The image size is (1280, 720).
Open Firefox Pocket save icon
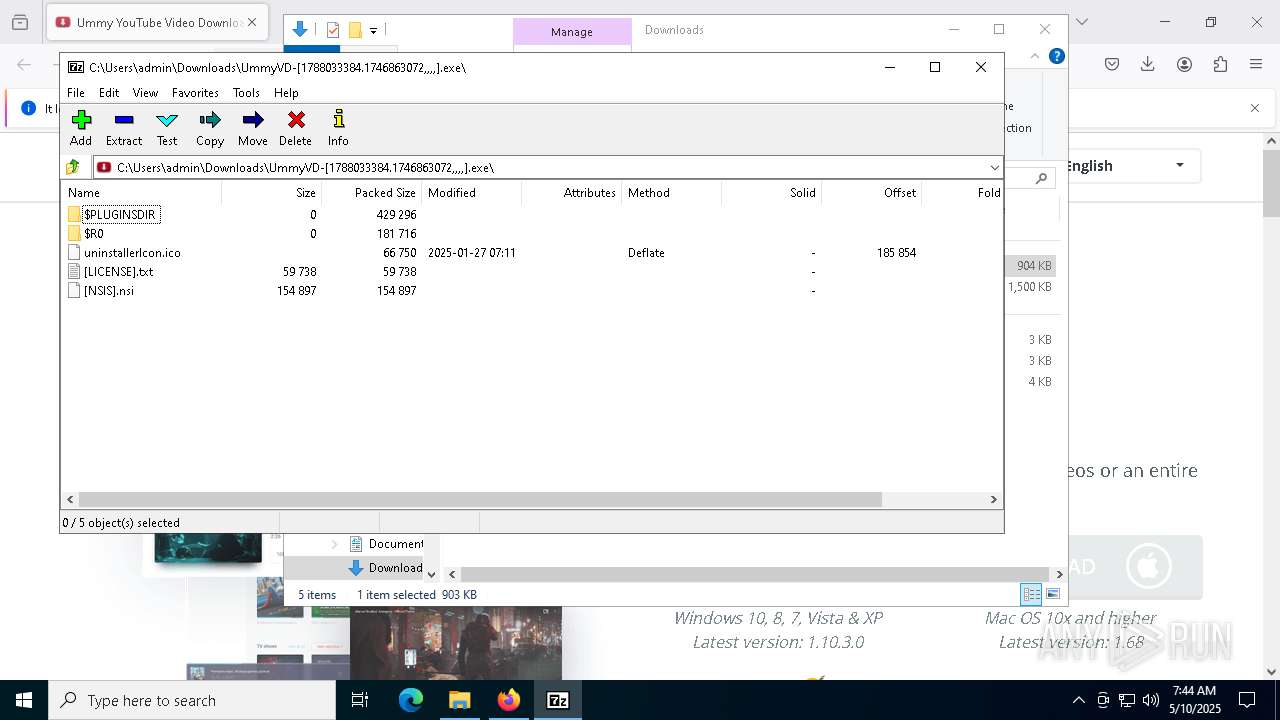click(1112, 64)
